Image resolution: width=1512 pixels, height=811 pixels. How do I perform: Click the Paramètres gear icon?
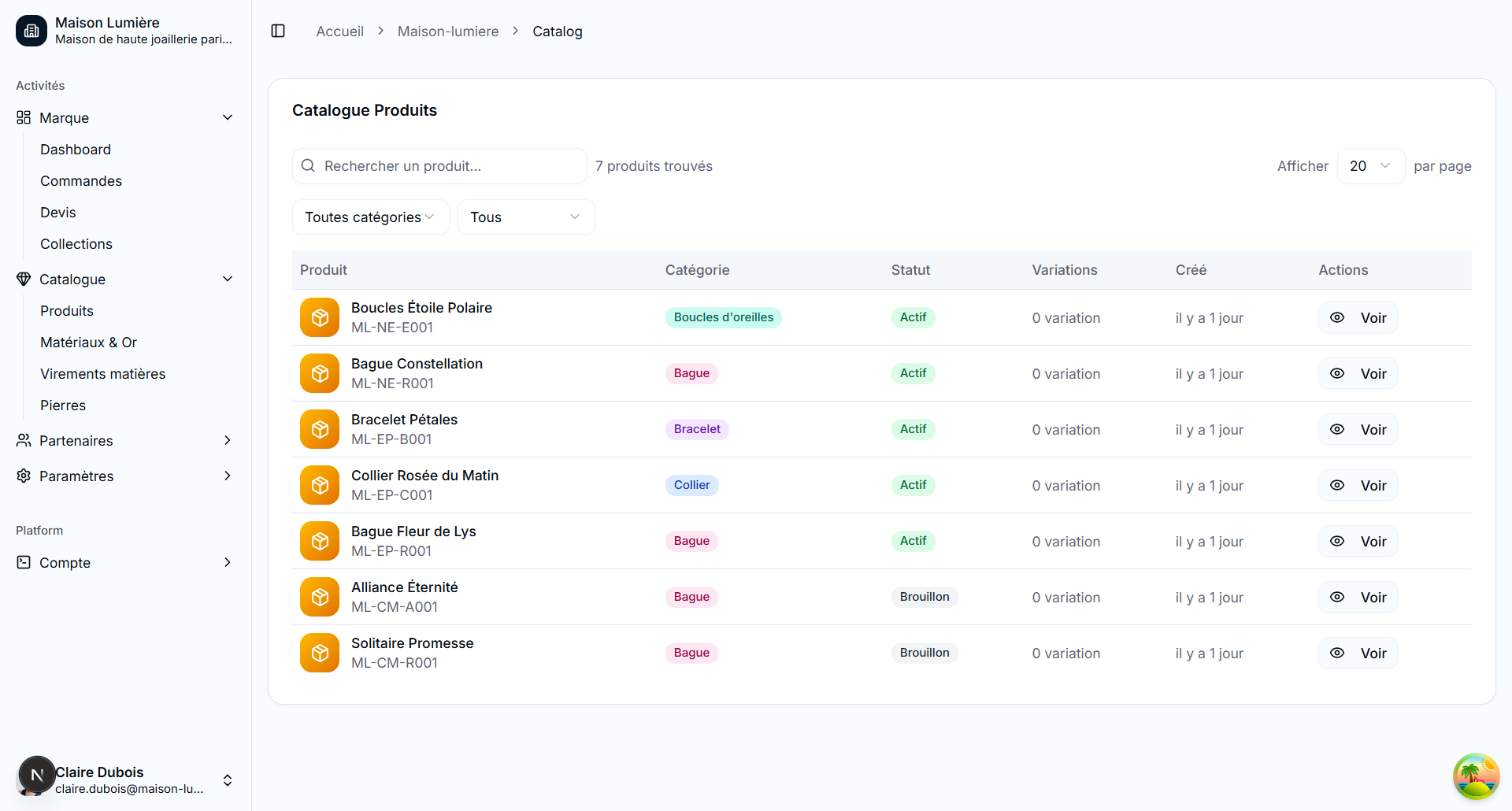point(24,476)
